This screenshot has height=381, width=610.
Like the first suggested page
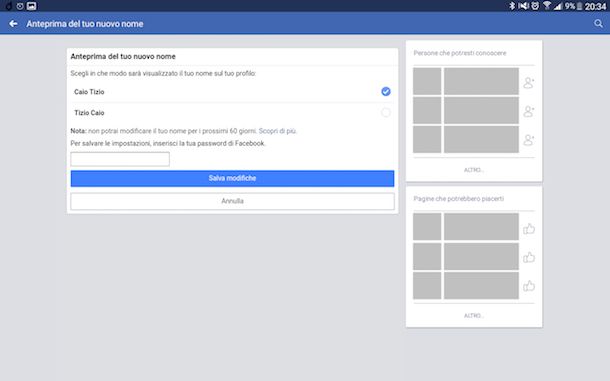pos(529,228)
